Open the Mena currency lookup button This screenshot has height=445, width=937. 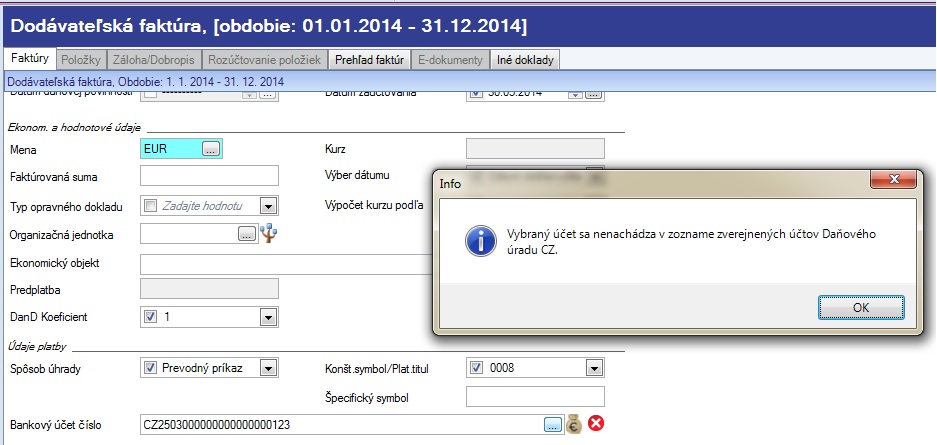pyautogui.click(x=211, y=149)
